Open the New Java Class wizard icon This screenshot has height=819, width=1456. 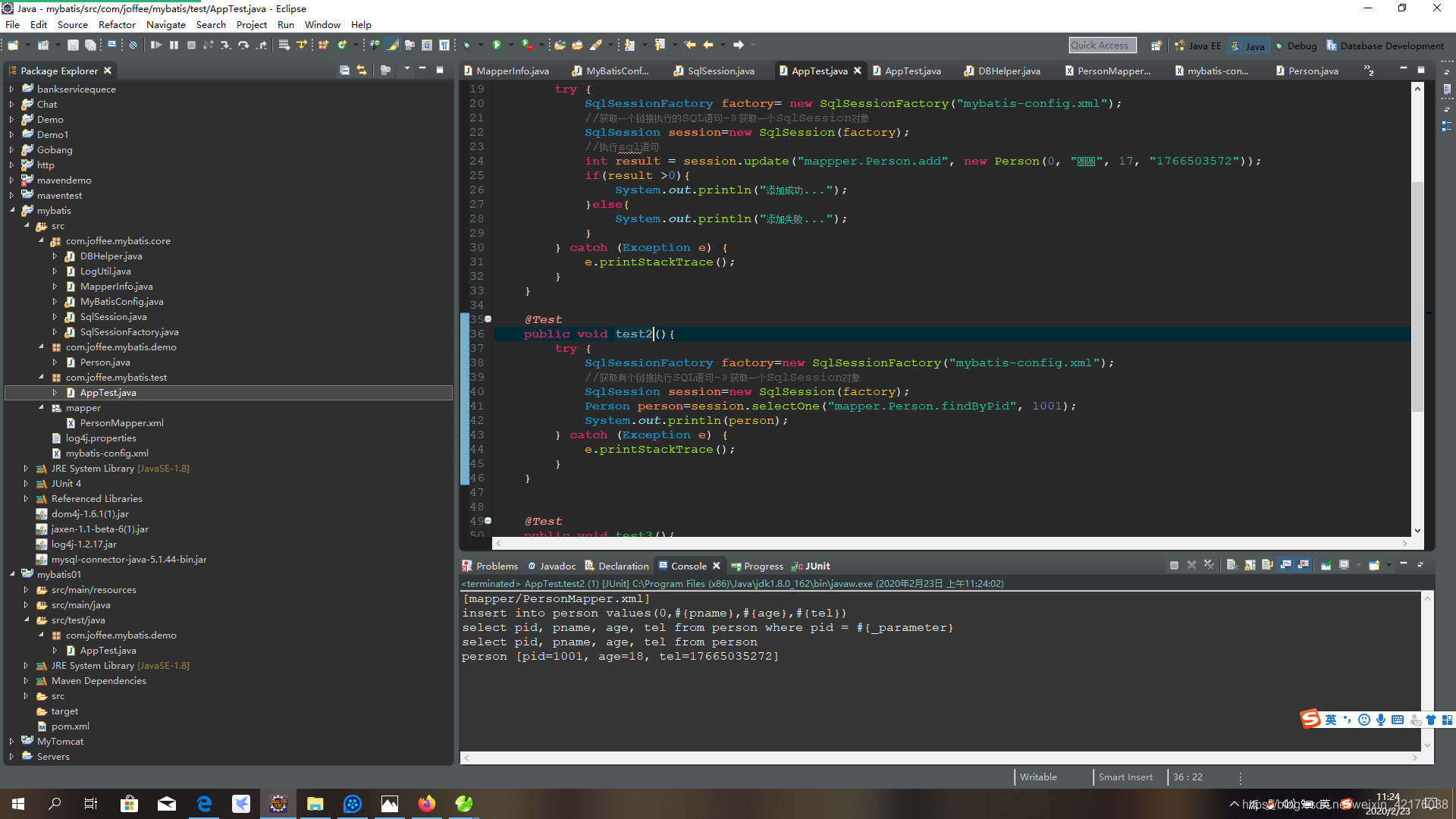coord(341,45)
